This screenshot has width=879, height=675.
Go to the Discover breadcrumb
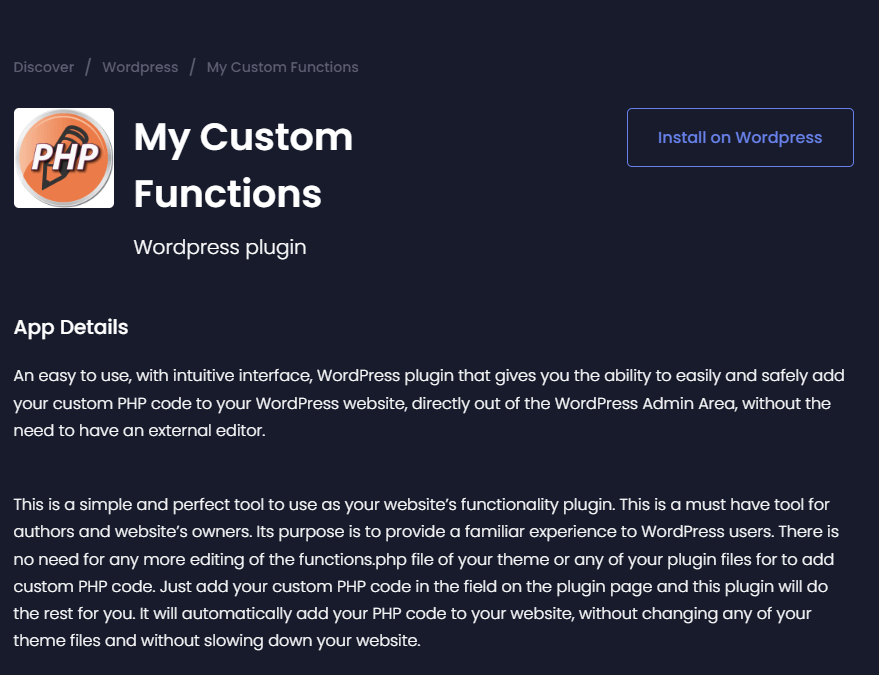[44, 67]
